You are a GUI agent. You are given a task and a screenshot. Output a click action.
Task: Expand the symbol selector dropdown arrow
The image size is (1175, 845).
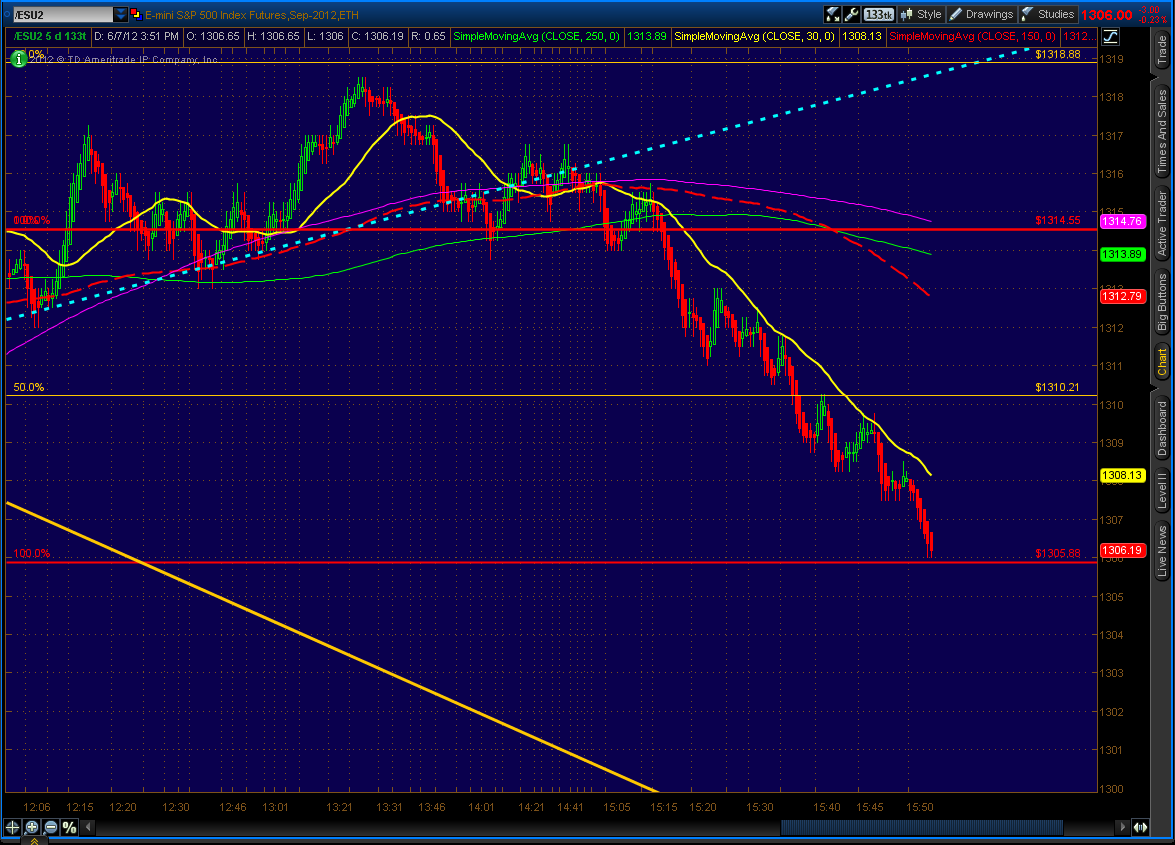pos(121,15)
